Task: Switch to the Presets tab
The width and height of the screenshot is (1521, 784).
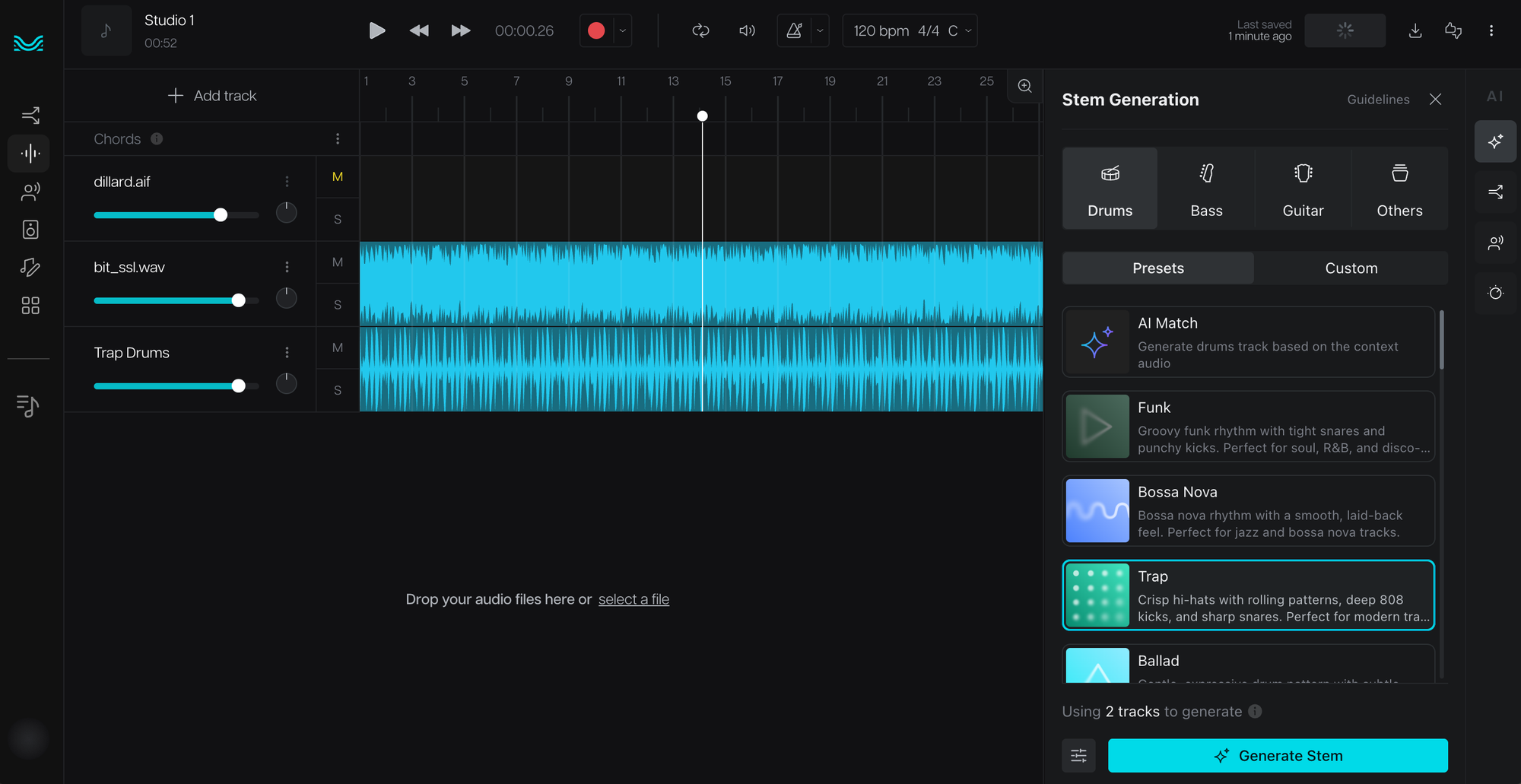Action: tap(1157, 268)
